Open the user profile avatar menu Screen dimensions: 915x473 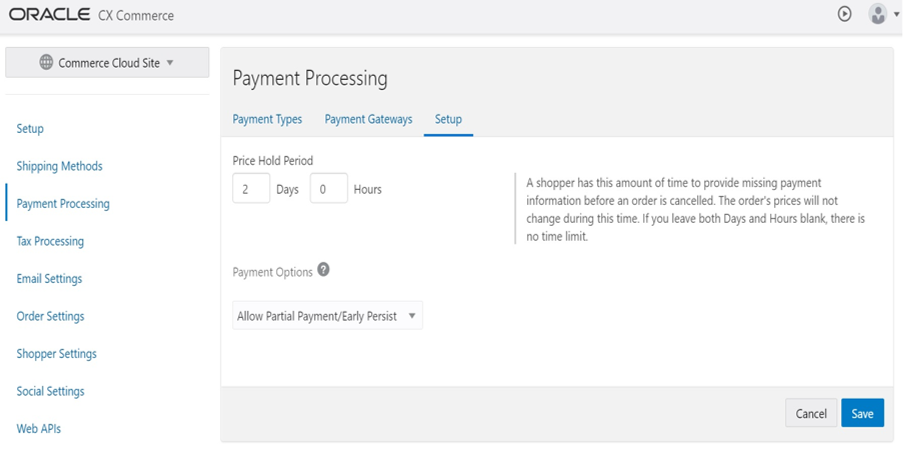click(877, 14)
